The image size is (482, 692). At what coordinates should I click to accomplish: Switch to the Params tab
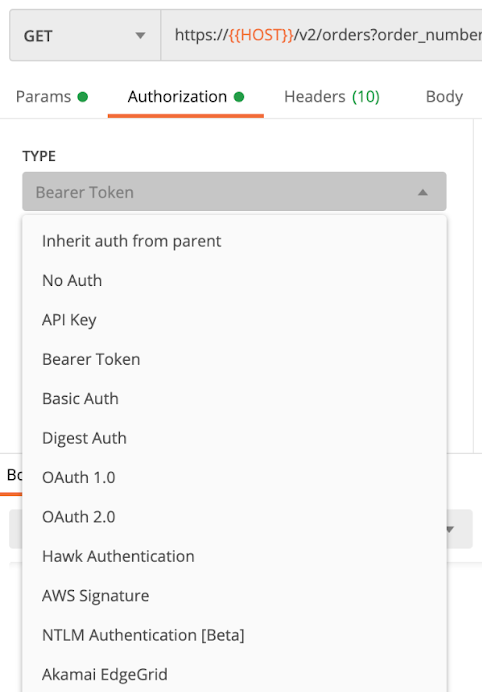coord(52,97)
